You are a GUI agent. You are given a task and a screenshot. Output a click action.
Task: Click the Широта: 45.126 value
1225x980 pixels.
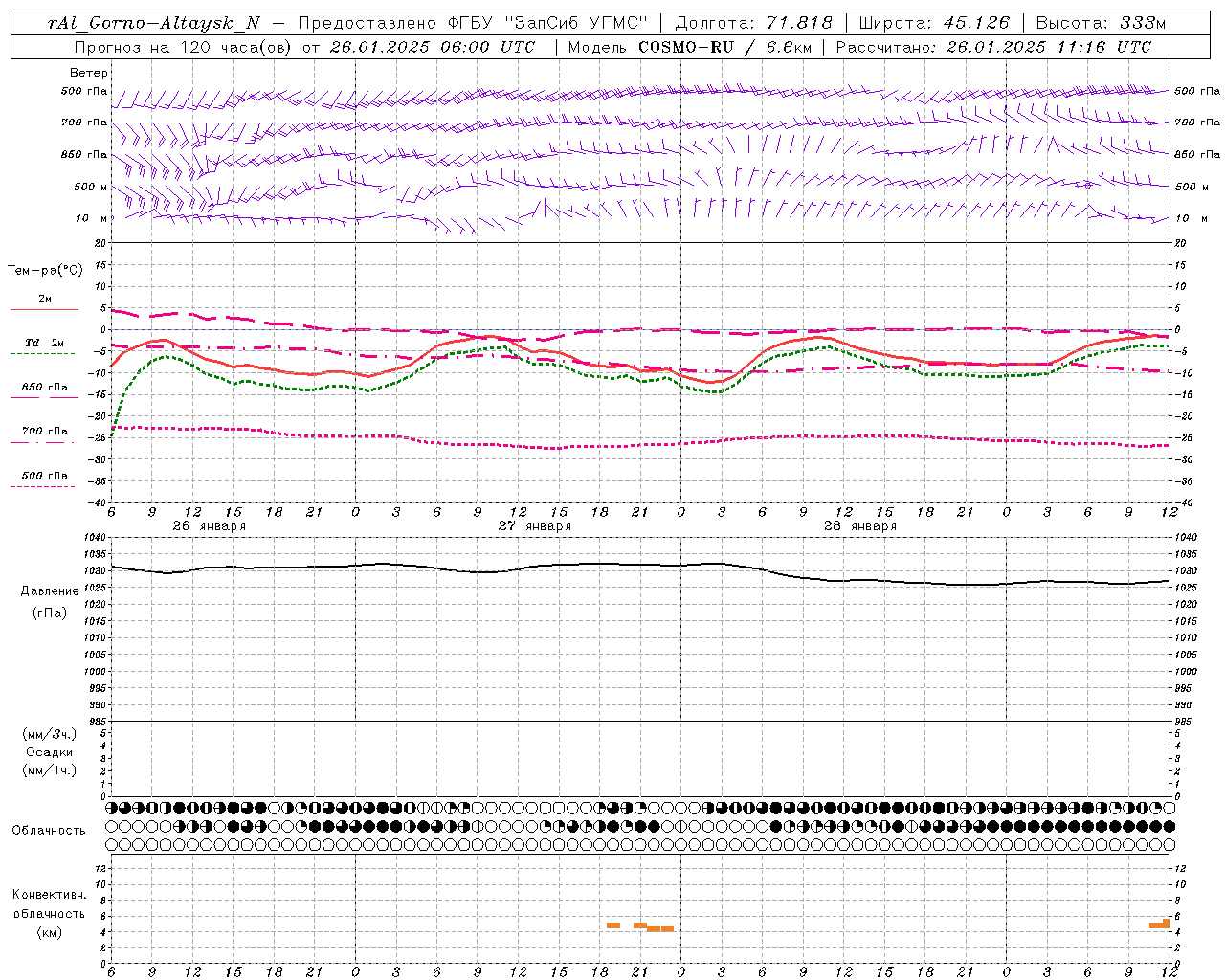pyautogui.click(x=934, y=24)
